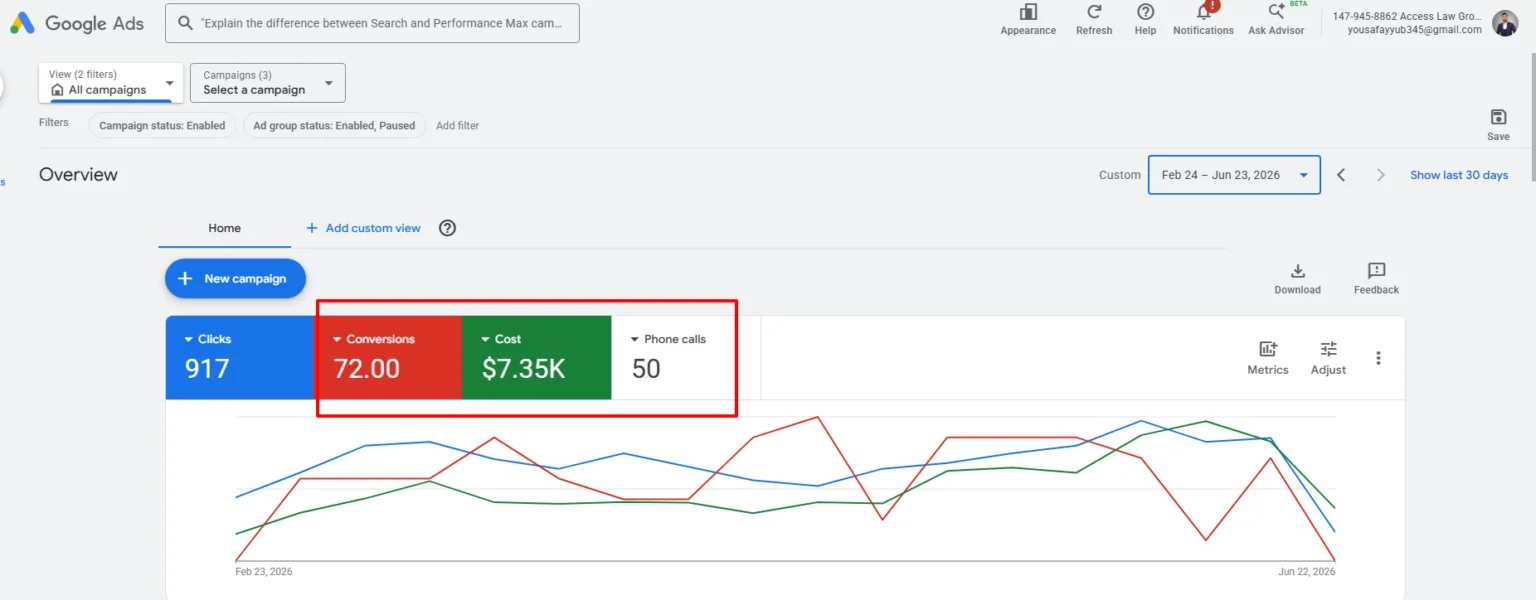The image size is (1536, 600).
Task: Click the account email yousafayyub345@gmail.com
Action: click(1414, 30)
